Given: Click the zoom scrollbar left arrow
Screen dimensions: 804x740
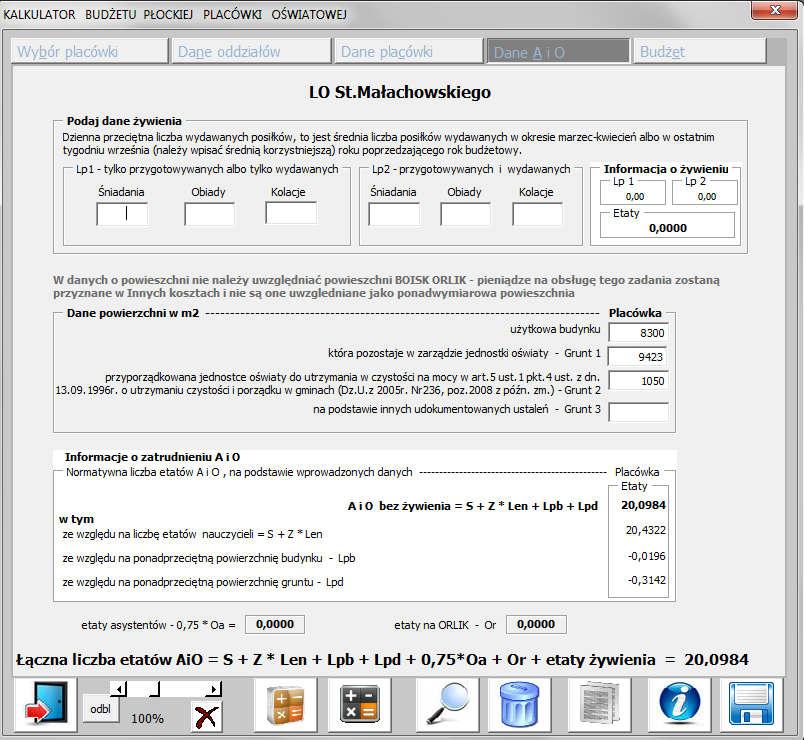Looking at the screenshot, I should (x=118, y=689).
